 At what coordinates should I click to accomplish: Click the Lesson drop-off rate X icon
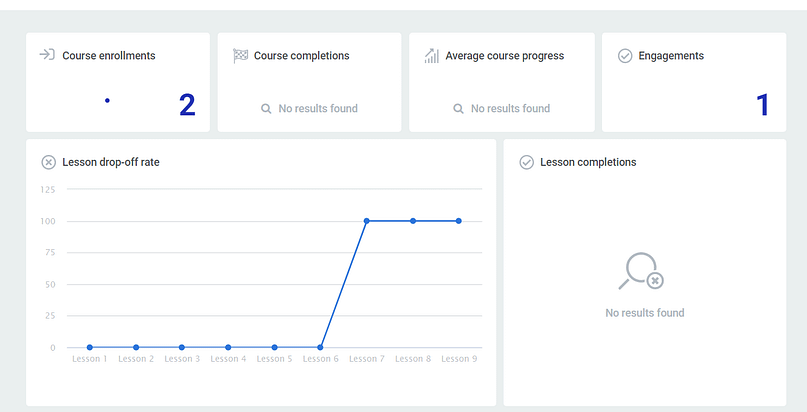pyautogui.click(x=48, y=163)
